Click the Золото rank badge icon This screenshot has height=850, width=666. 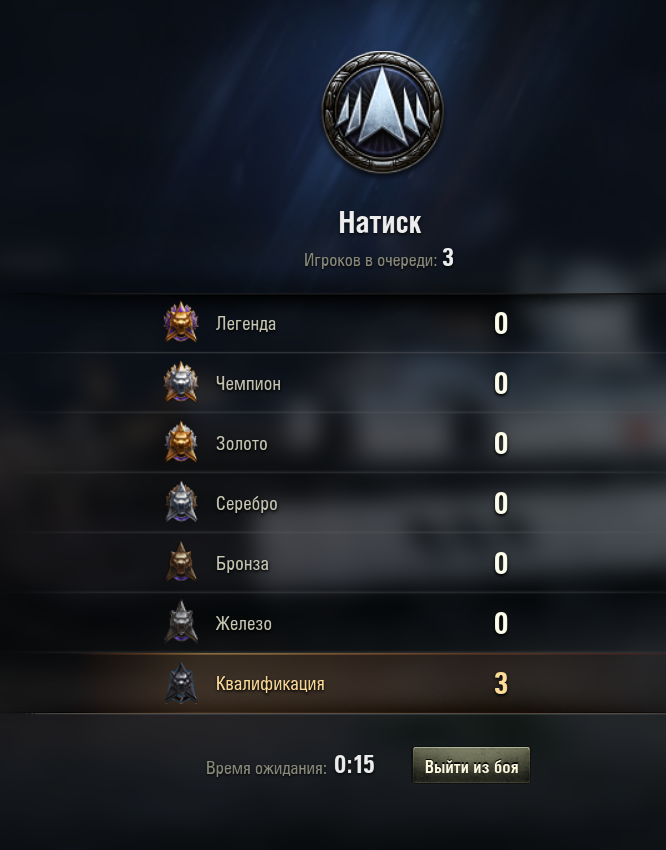[x=181, y=442]
